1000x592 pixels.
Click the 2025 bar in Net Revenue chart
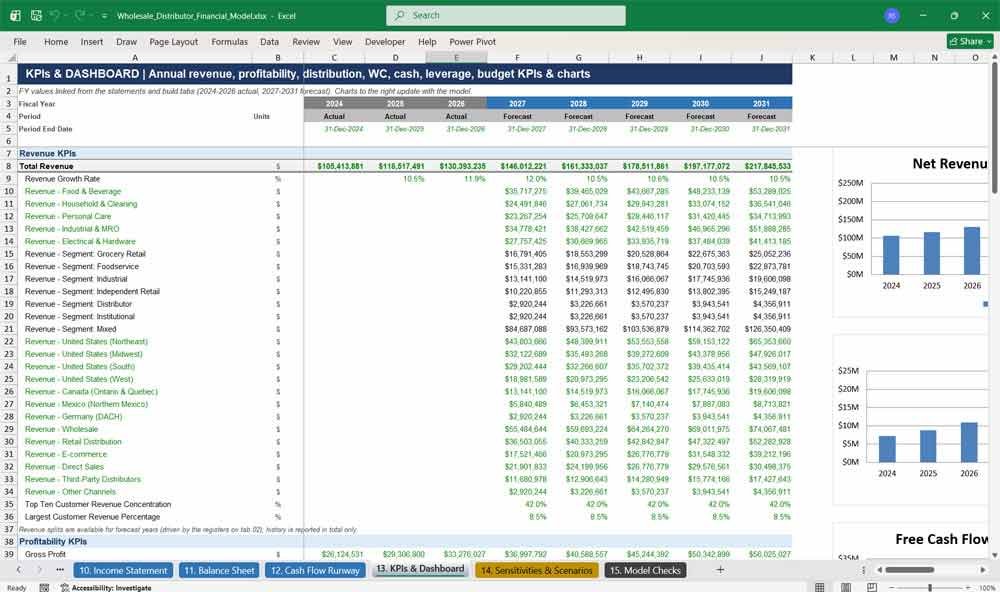932,253
